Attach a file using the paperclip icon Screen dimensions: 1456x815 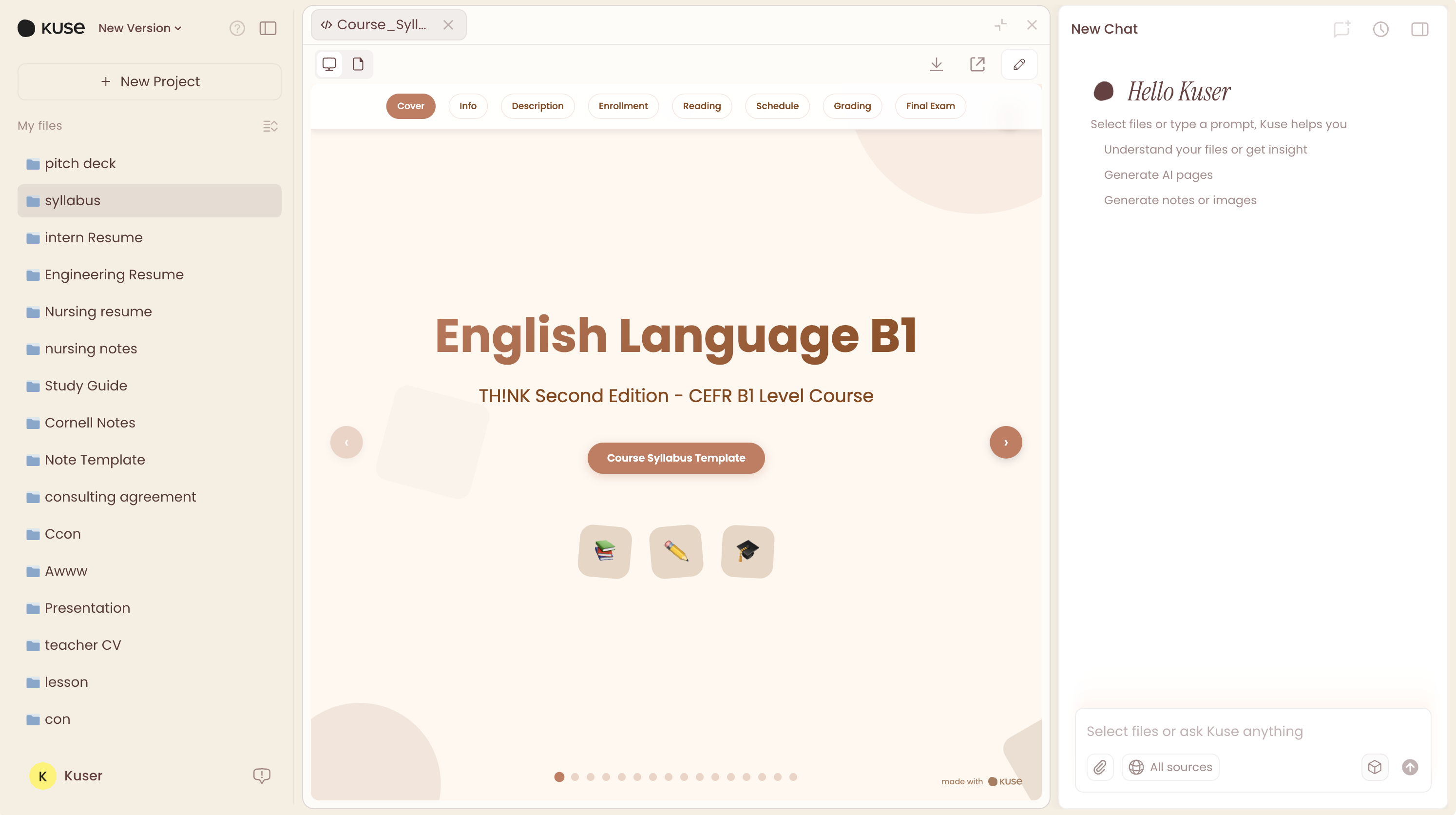pos(1100,767)
